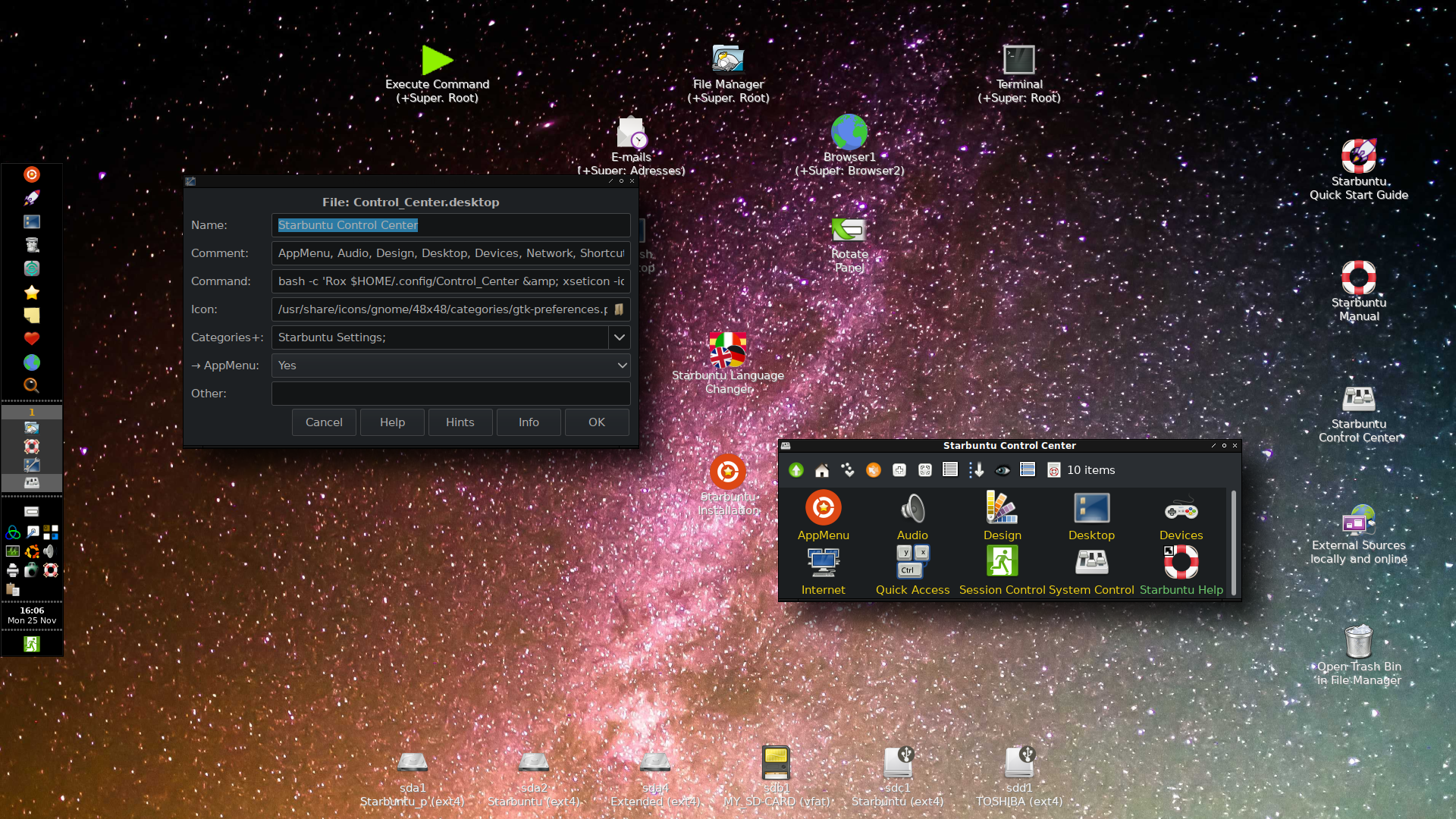Browse for an icon file button
This screenshot has height=819, width=1456.
pos(620,309)
